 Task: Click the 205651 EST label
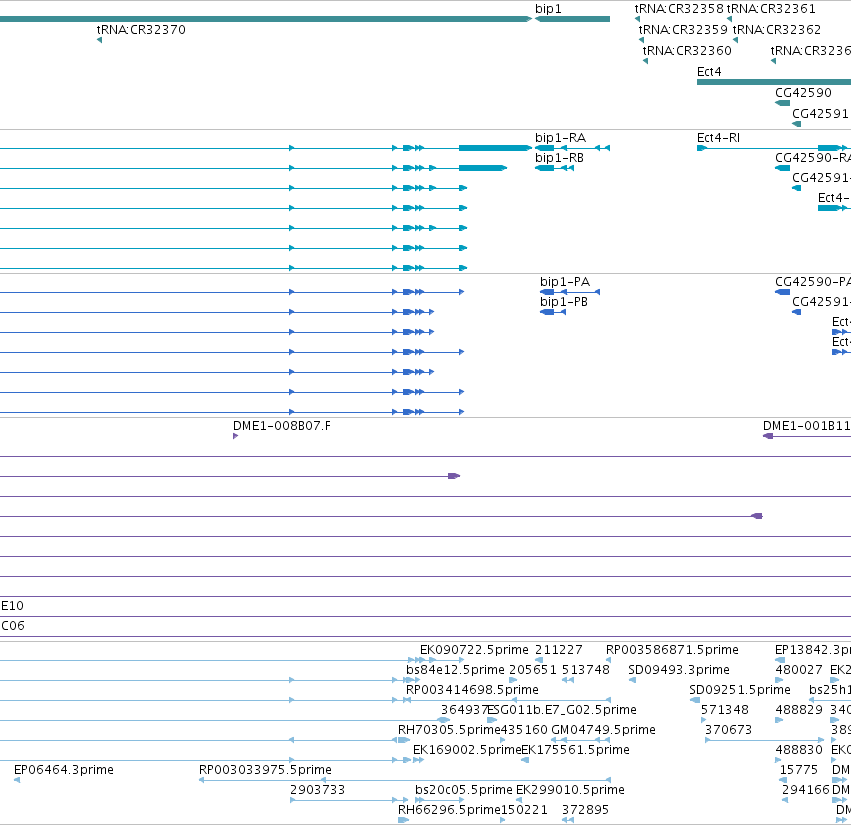[x=532, y=670]
